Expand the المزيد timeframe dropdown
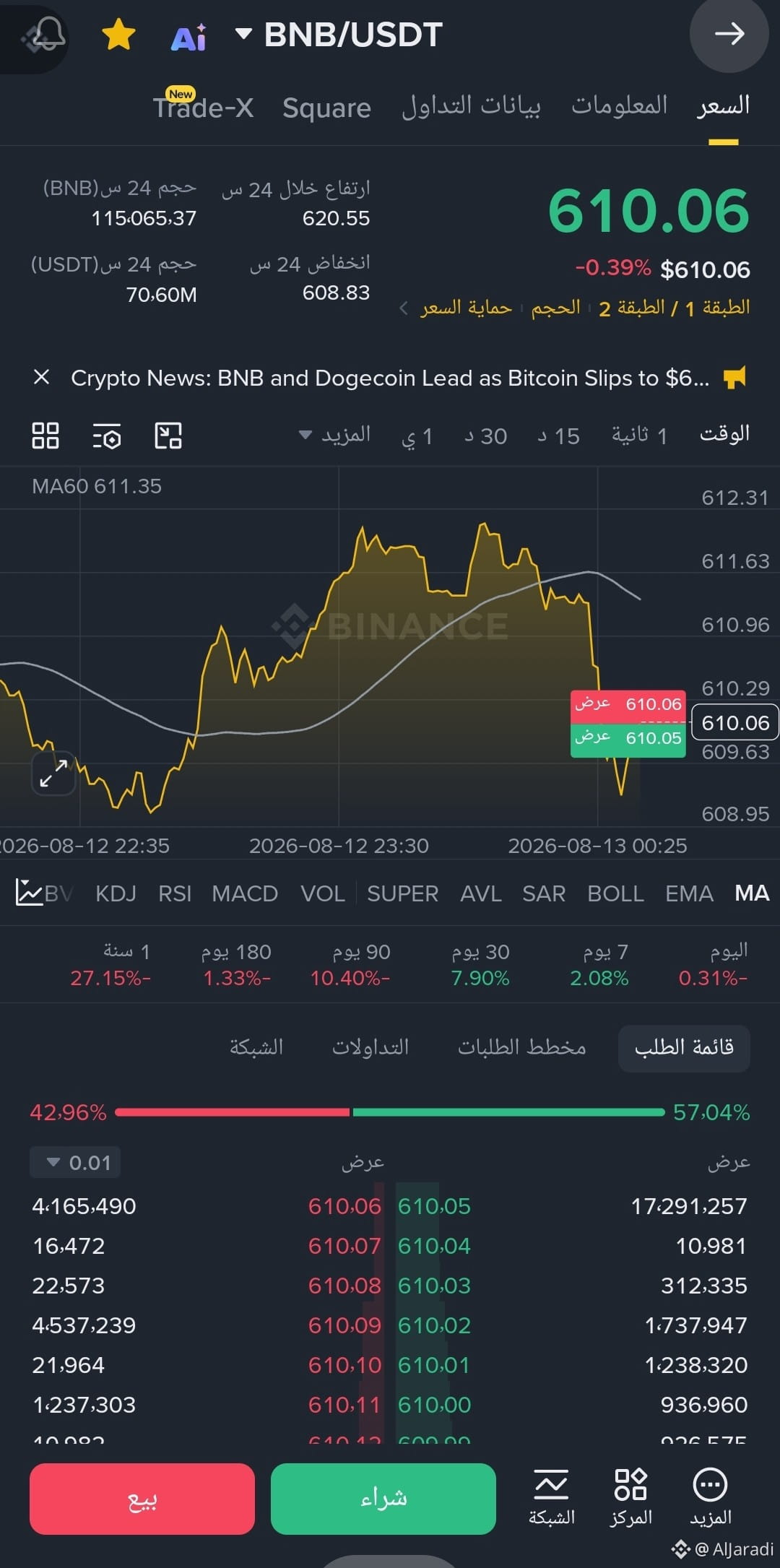This screenshot has height=1568, width=780. [334, 435]
